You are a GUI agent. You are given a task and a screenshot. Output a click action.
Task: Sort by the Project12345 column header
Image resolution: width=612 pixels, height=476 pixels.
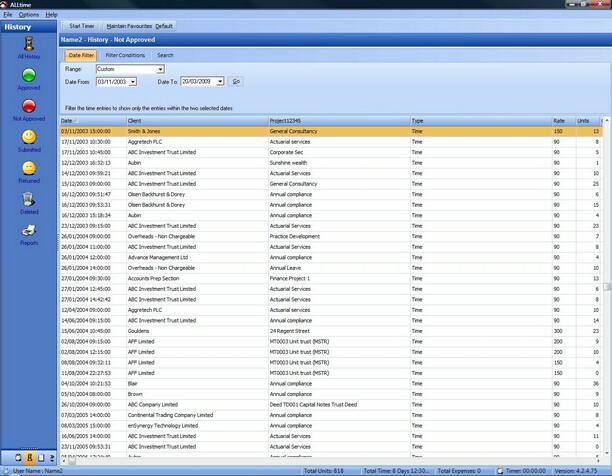click(339, 121)
